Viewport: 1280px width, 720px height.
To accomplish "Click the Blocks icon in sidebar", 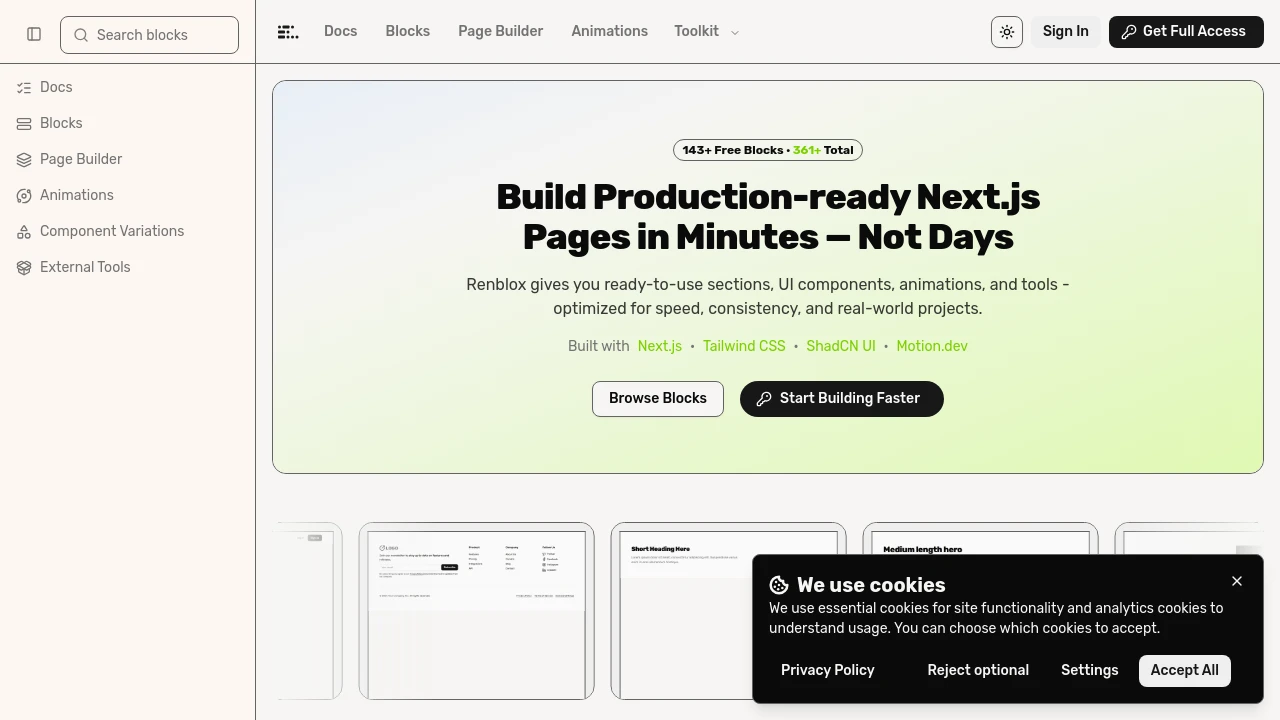I will click(x=24, y=124).
